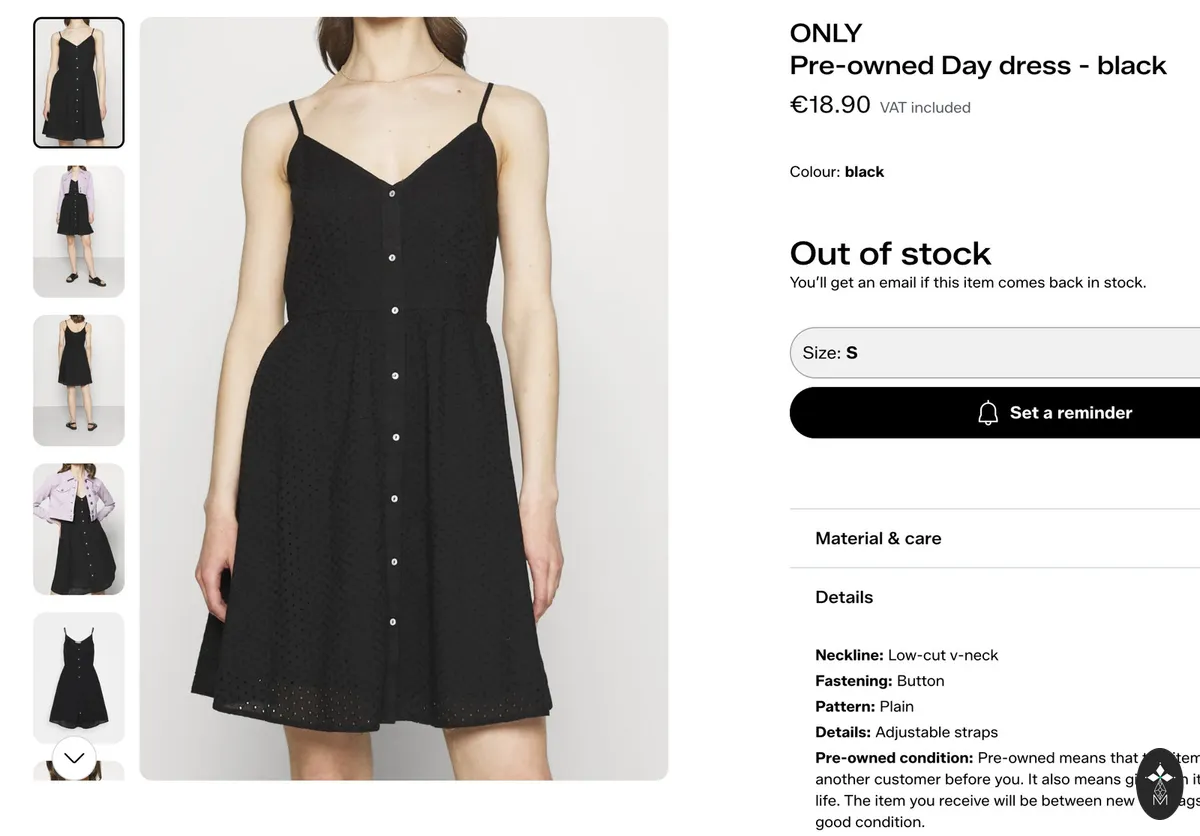Click the Colour: black label
This screenshot has width=1200, height=836.
[x=837, y=172]
